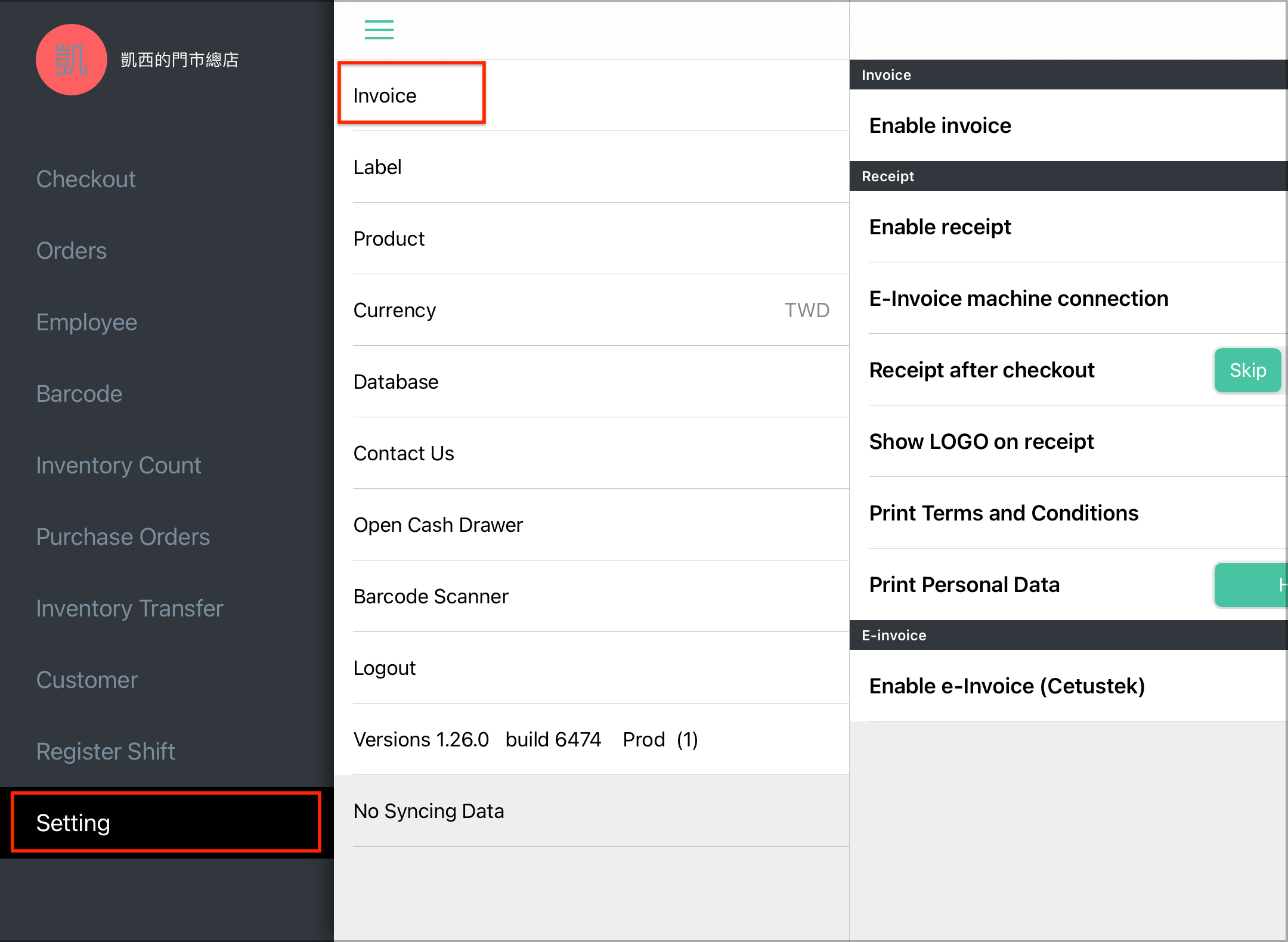
Task: Toggle the Print Personal Data switch
Action: (x=1251, y=585)
